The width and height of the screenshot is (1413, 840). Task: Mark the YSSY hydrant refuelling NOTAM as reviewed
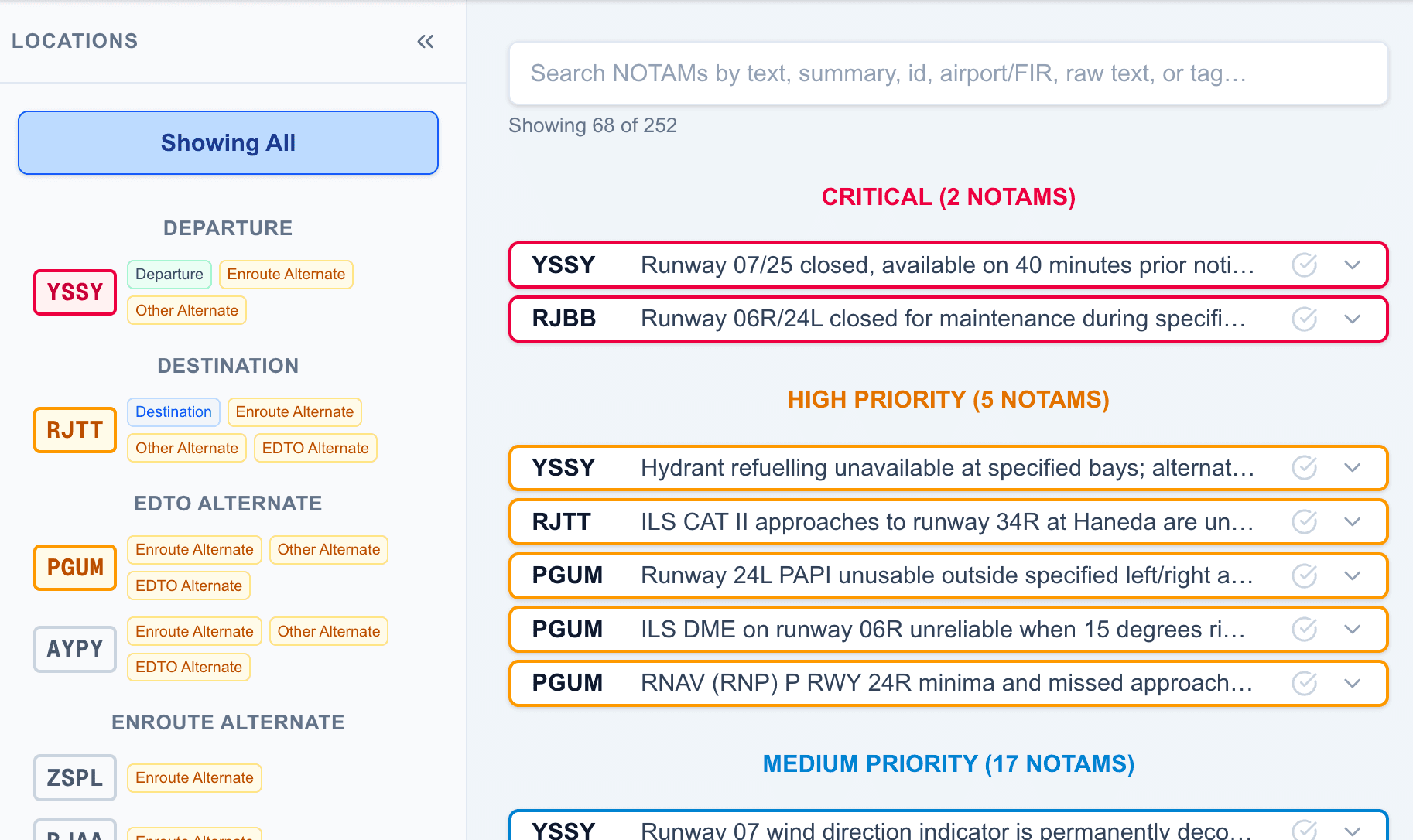click(1304, 467)
